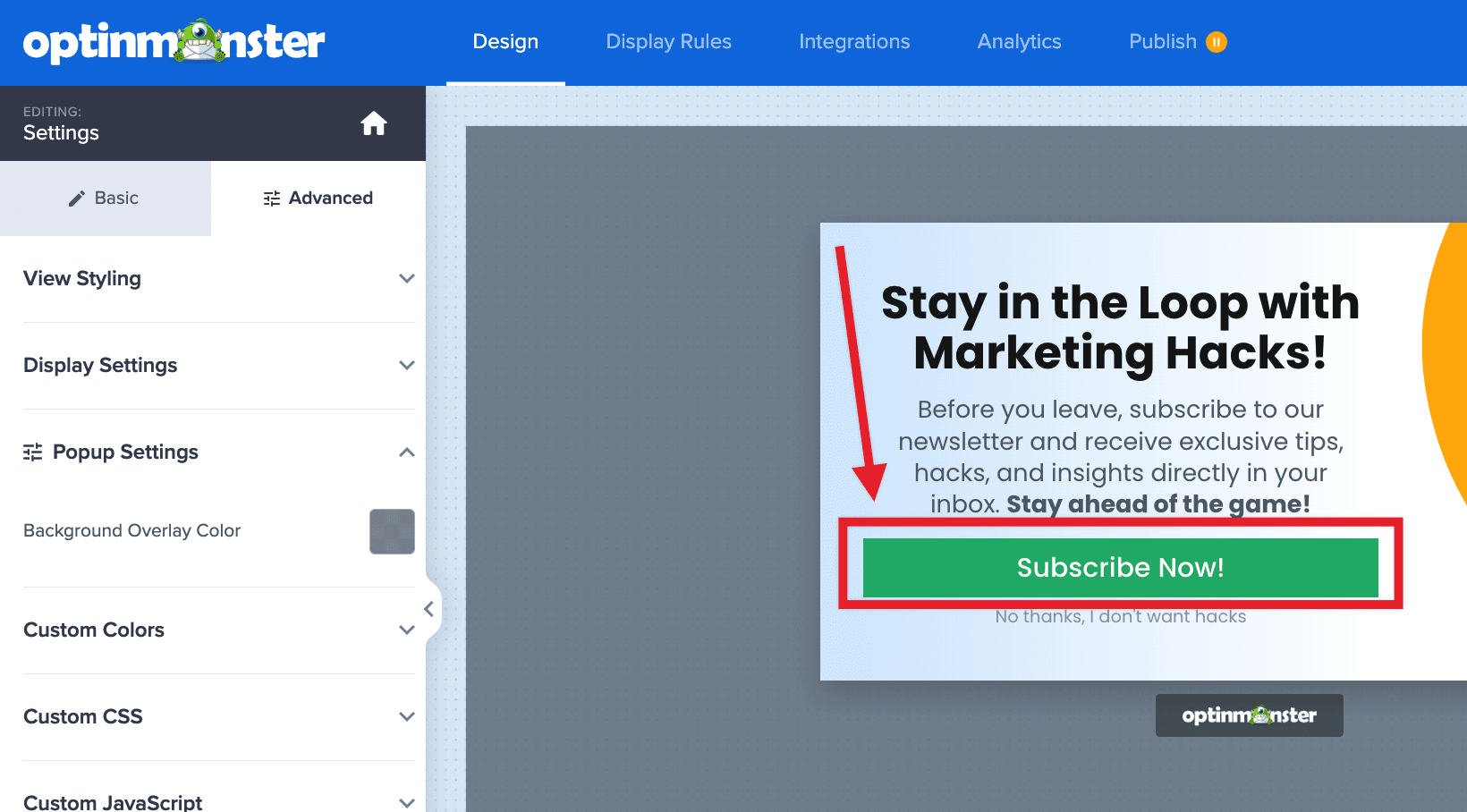Click the settings icon next to Popup Settings
Image resolution: width=1467 pixels, height=812 pixels.
[x=32, y=452]
